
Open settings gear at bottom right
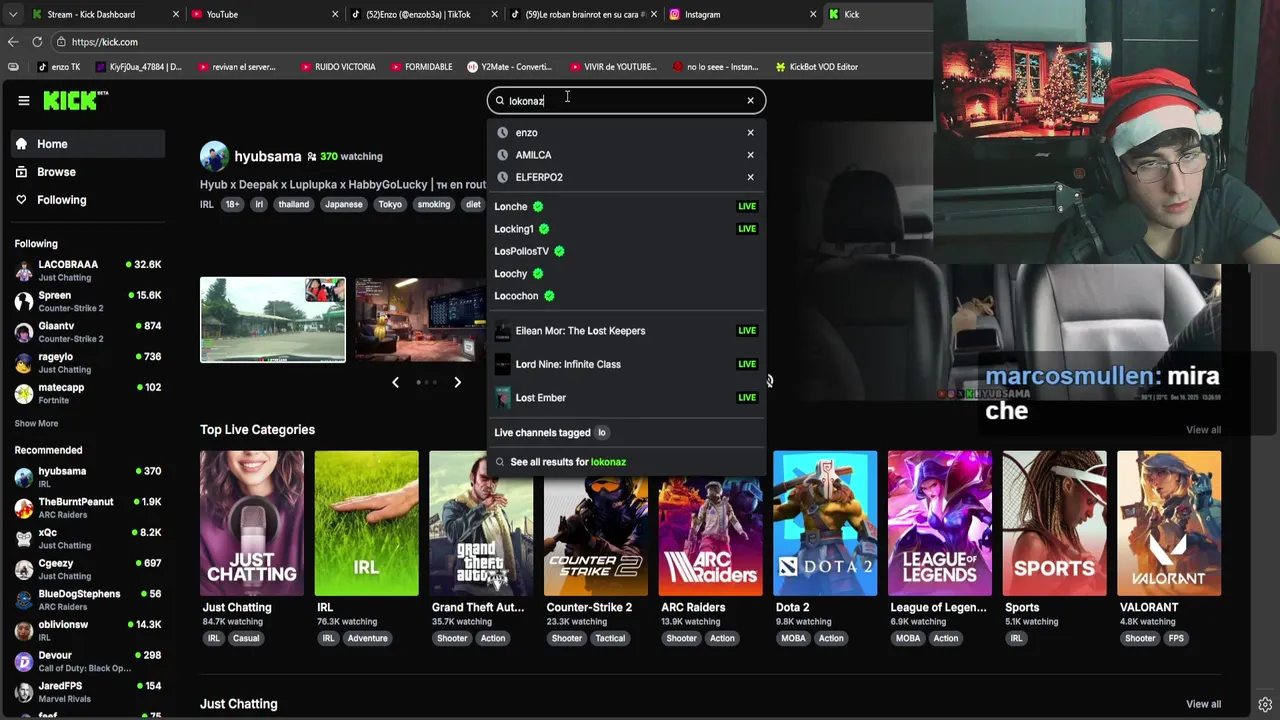click(1265, 704)
